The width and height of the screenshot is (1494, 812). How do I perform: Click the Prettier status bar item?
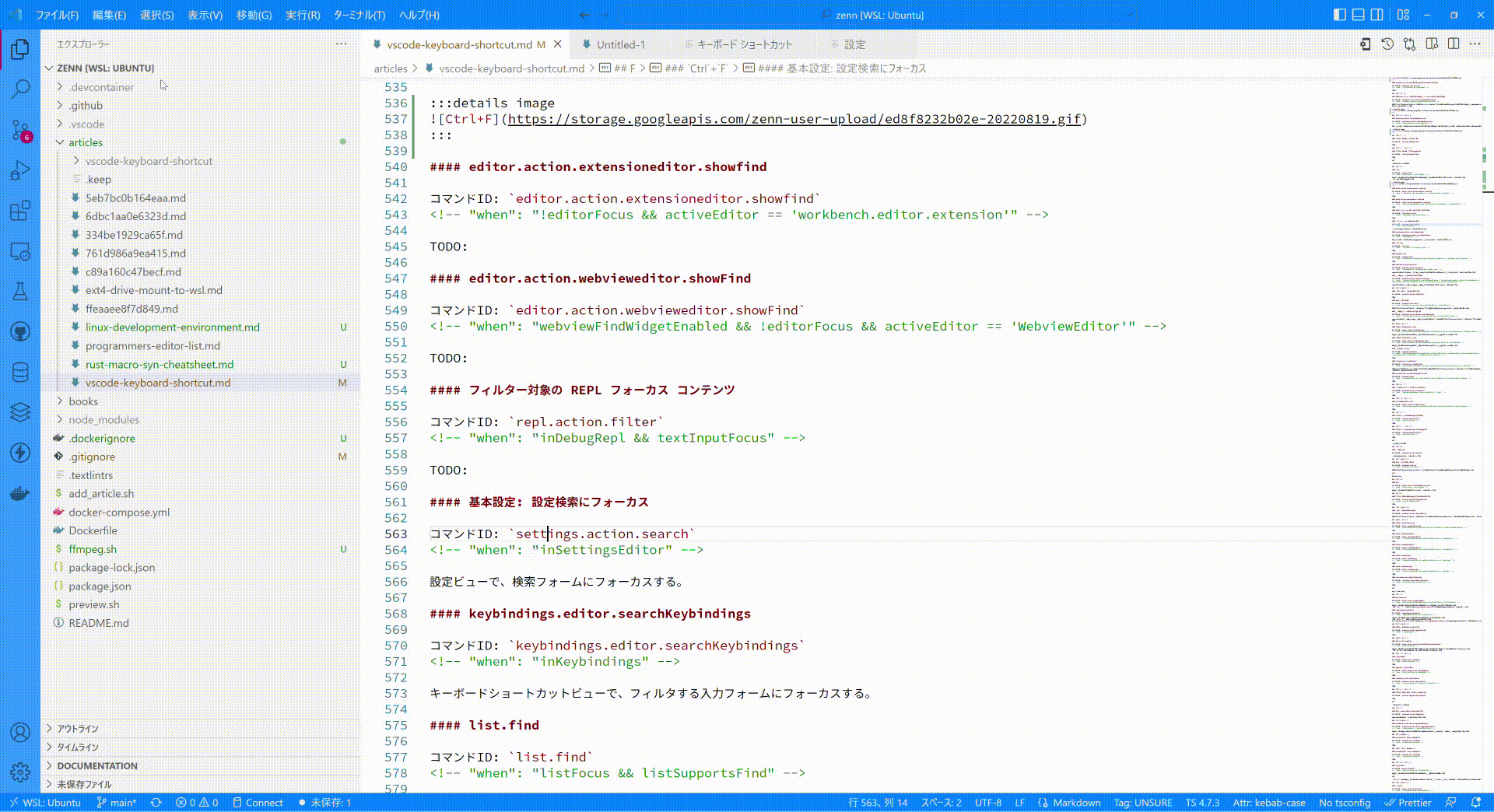1408,803
